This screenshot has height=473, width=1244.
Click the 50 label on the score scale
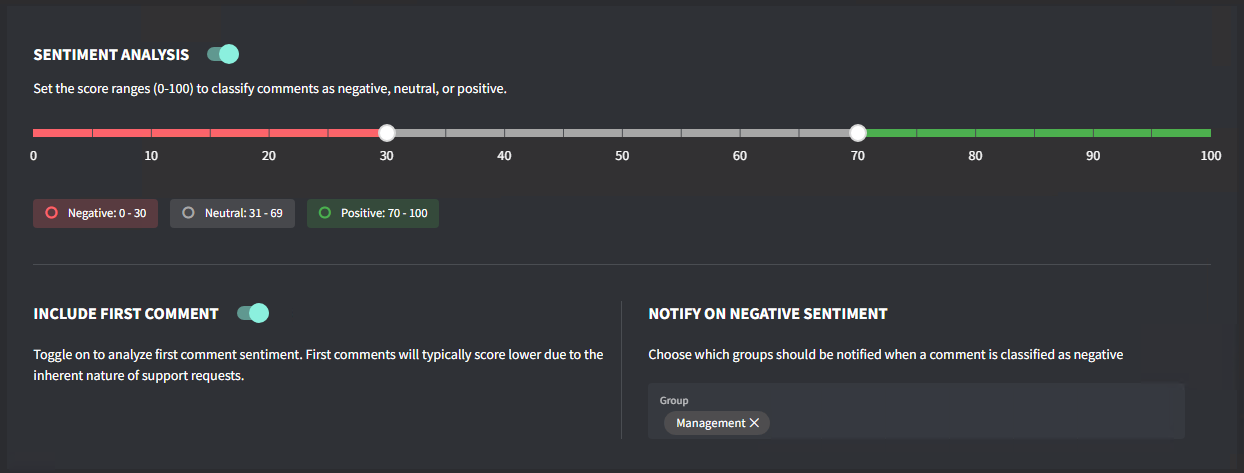622,156
